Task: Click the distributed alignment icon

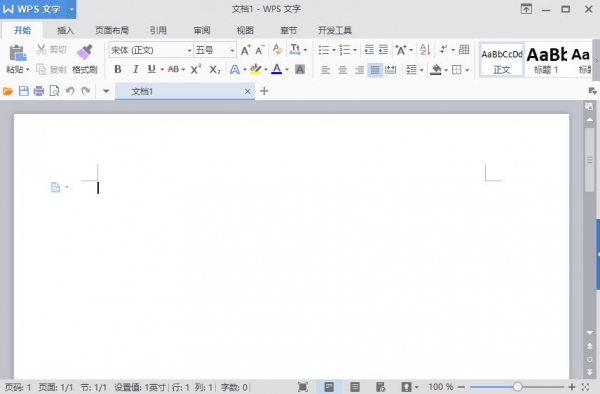Action: pyautogui.click(x=390, y=70)
